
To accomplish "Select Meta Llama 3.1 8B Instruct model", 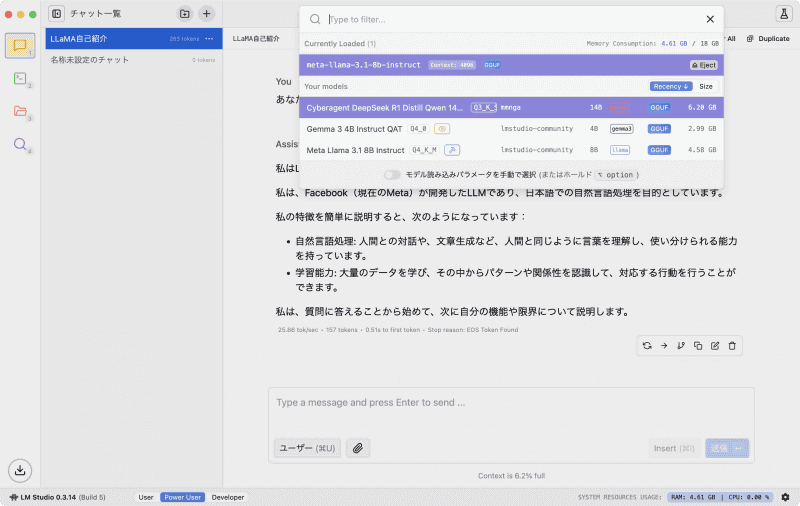I will 511,150.
